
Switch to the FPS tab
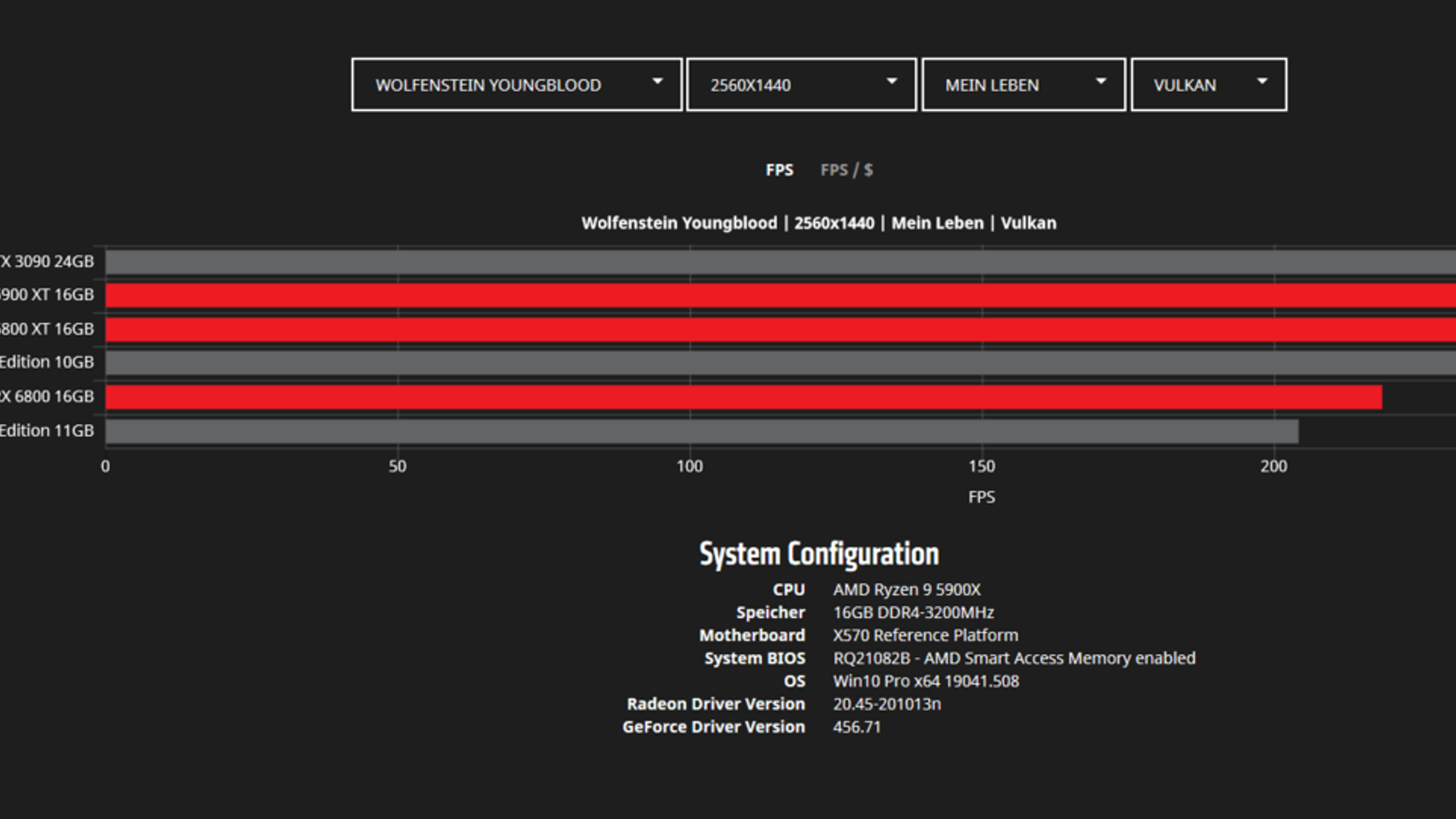pyautogui.click(x=780, y=170)
